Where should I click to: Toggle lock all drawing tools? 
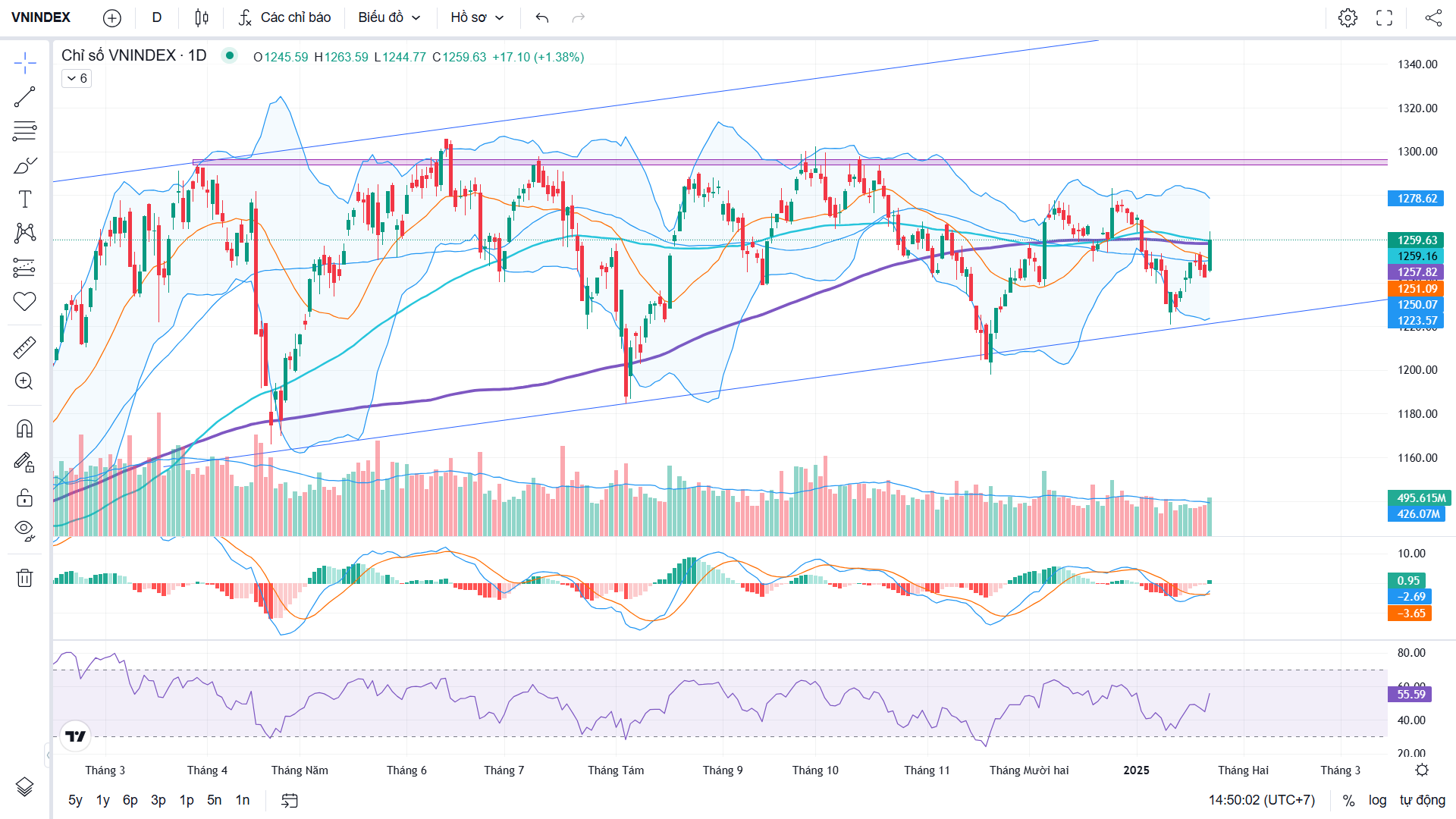pyautogui.click(x=24, y=497)
